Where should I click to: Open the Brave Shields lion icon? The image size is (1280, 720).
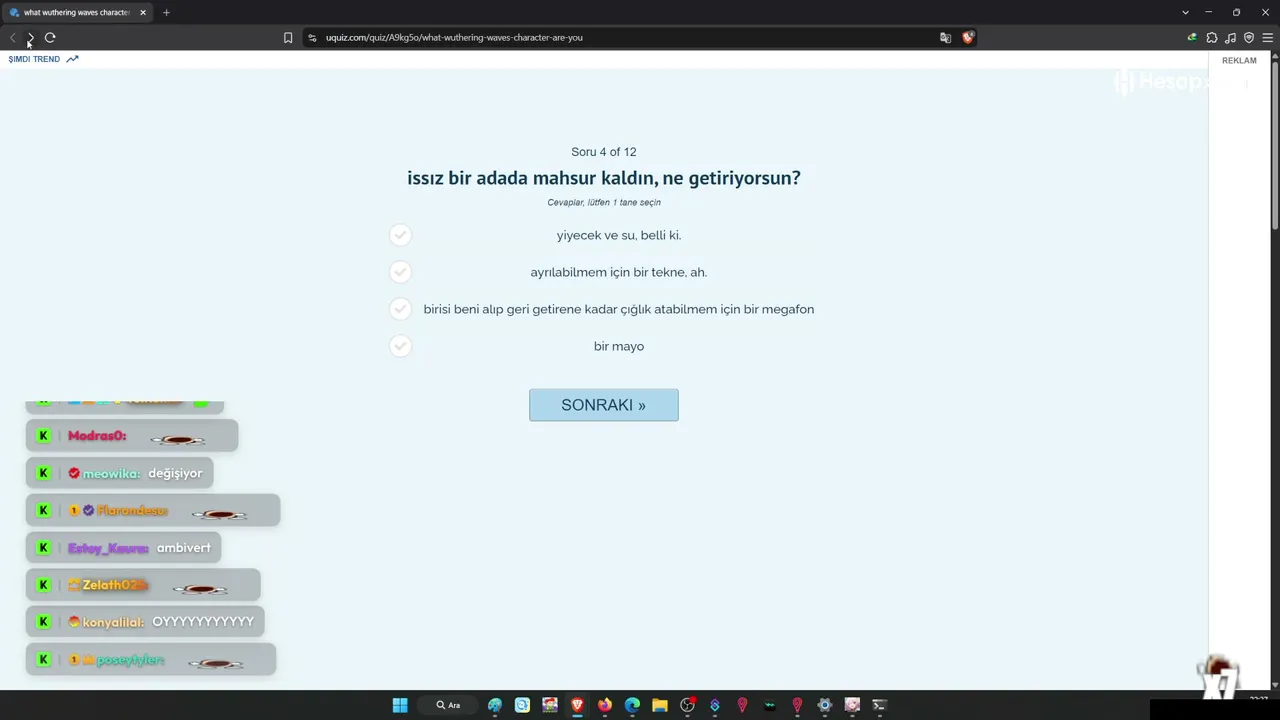(968, 38)
